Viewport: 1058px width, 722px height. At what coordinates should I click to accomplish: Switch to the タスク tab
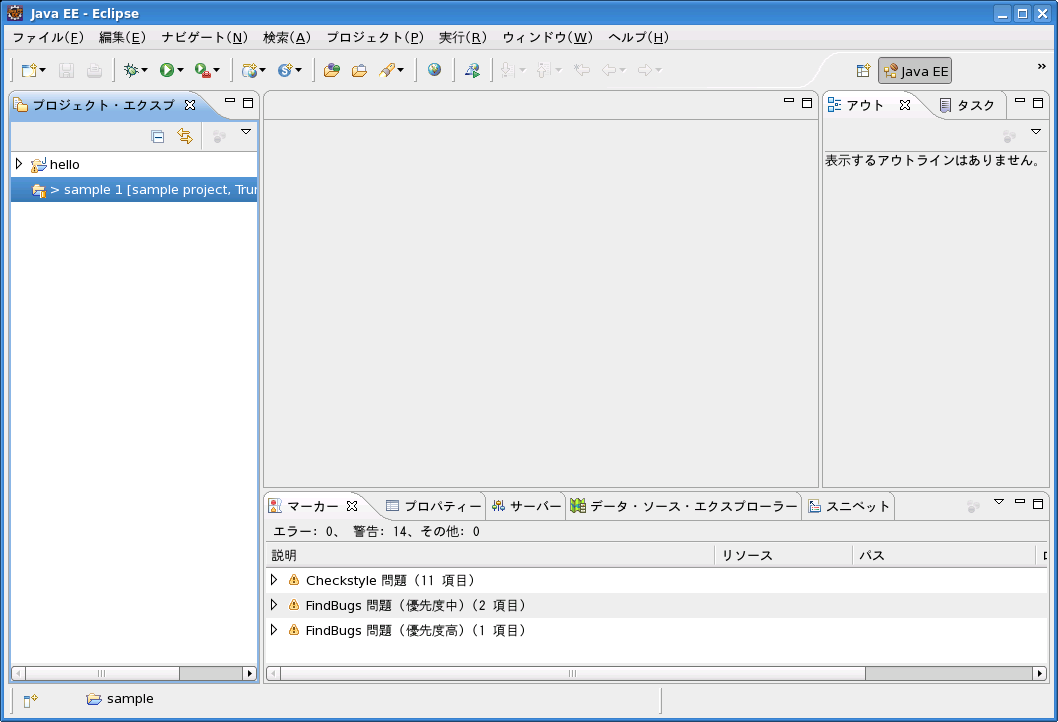pos(967,105)
